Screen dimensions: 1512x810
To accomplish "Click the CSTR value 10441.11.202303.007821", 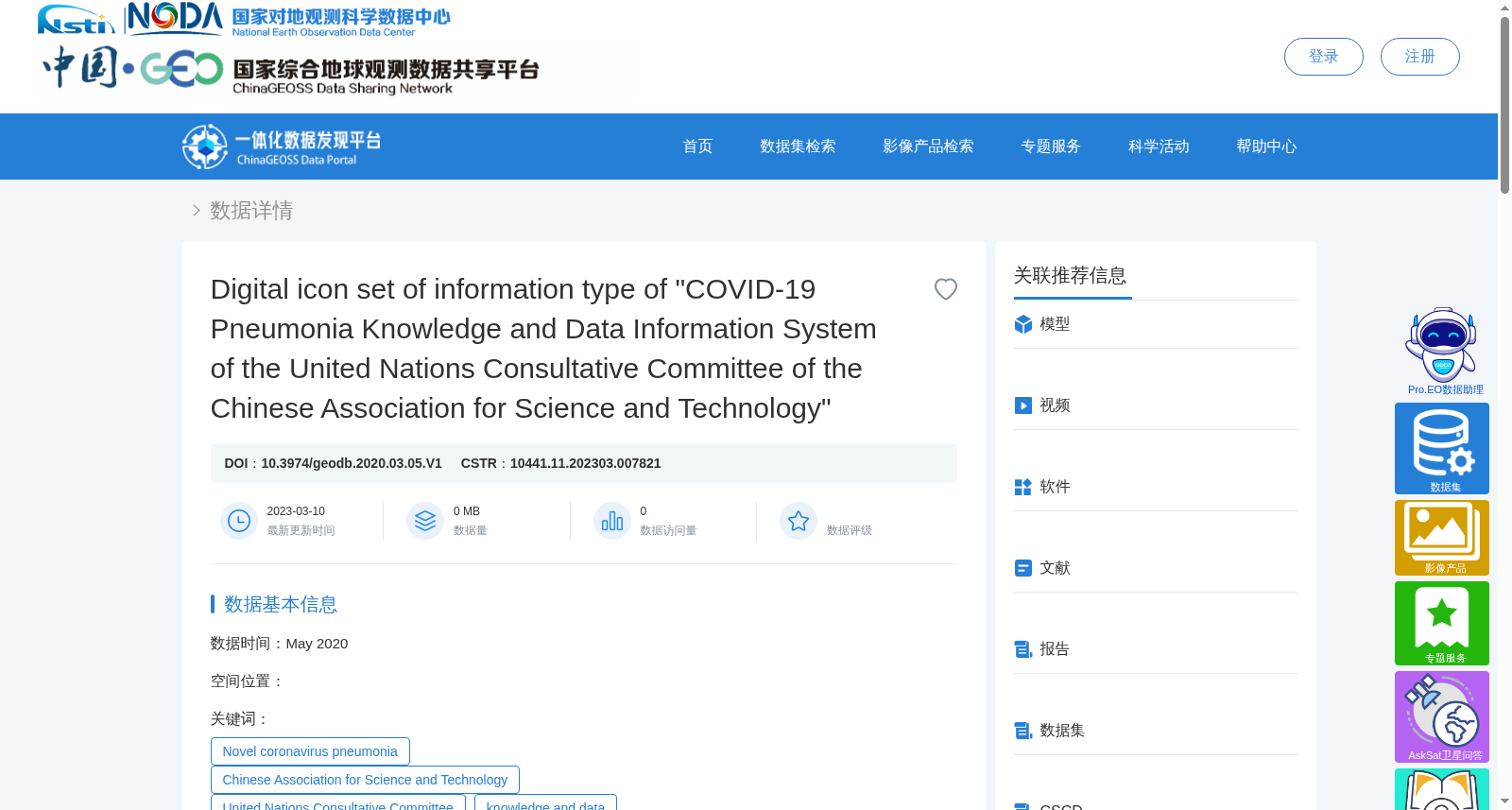I will [x=586, y=463].
